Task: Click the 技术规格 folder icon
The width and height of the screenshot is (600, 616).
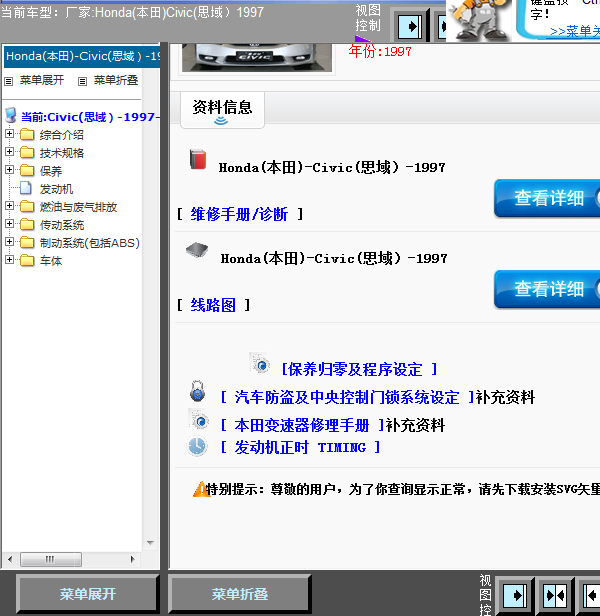Action: [x=27, y=152]
